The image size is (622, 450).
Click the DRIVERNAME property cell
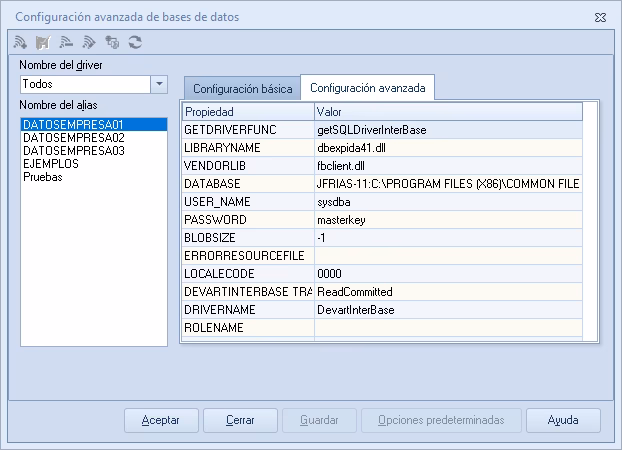pos(248,310)
